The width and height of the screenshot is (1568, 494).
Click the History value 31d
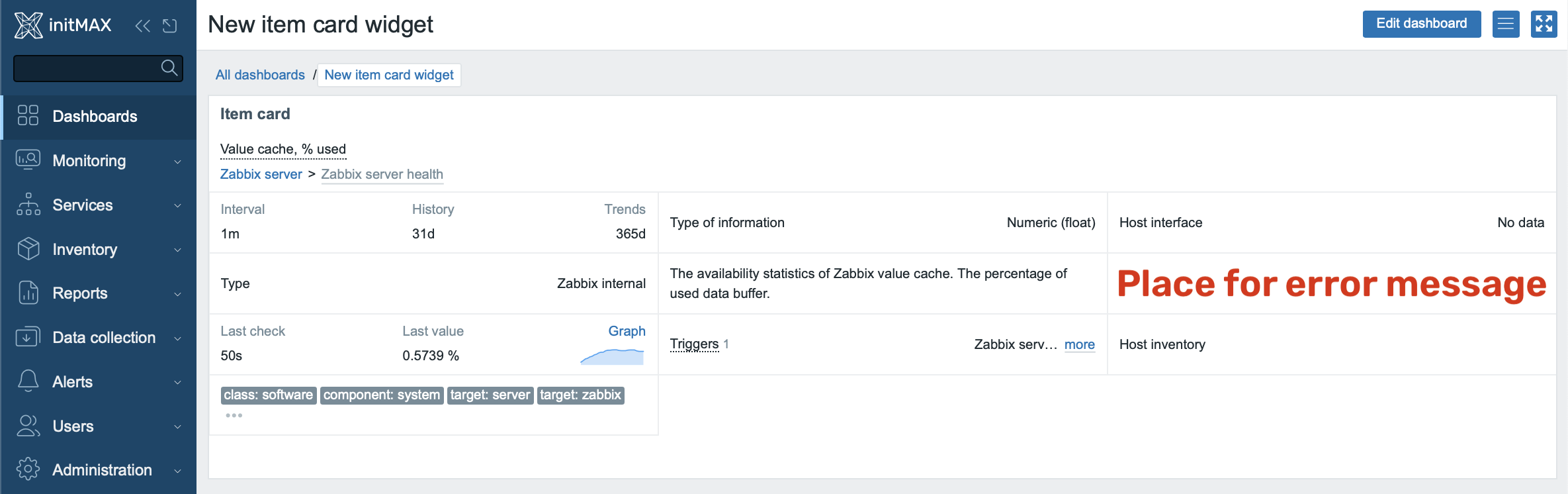[x=423, y=234]
